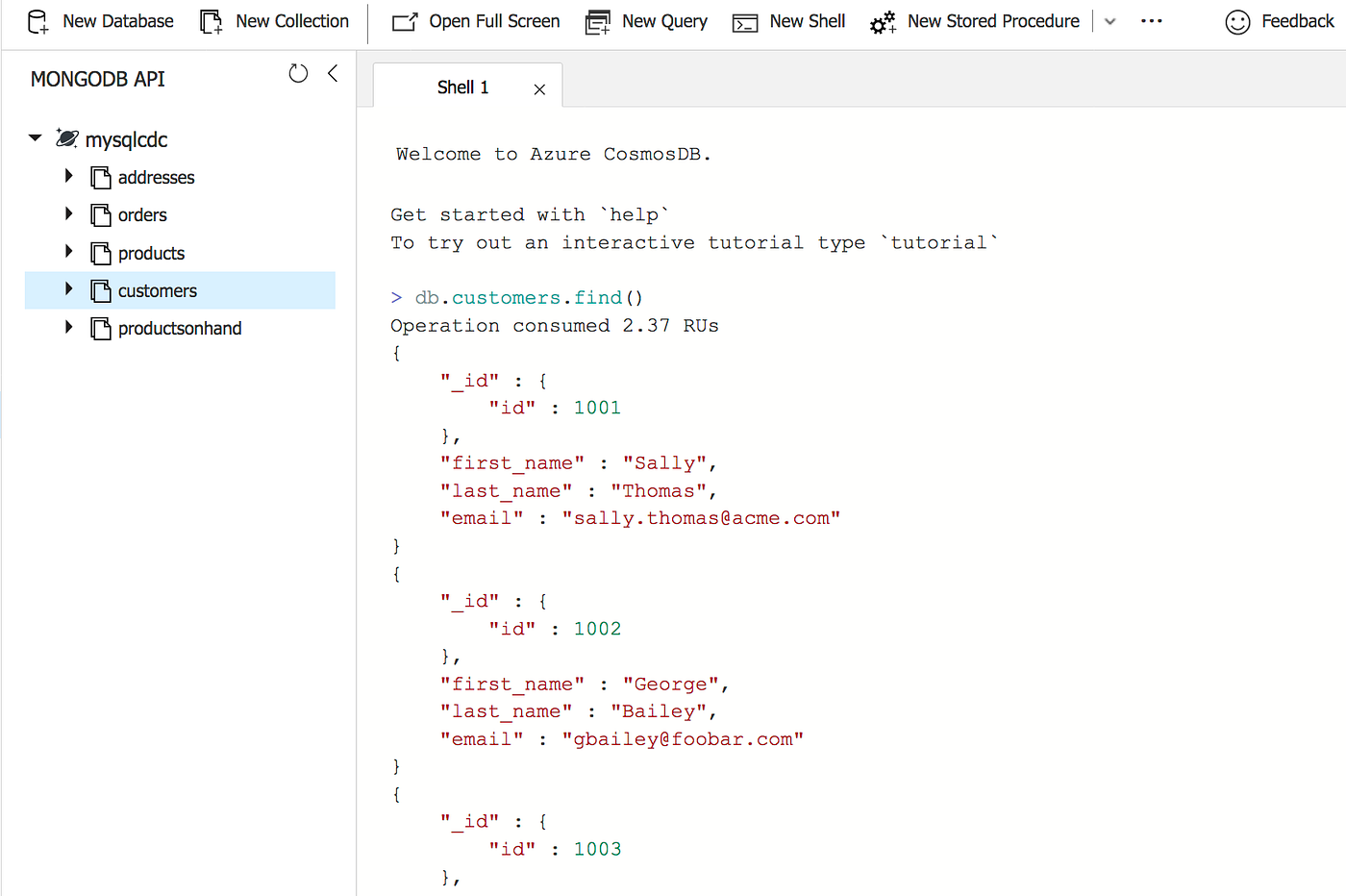The image size is (1346, 896).
Task: Expand the orders collection
Action: click(x=68, y=214)
